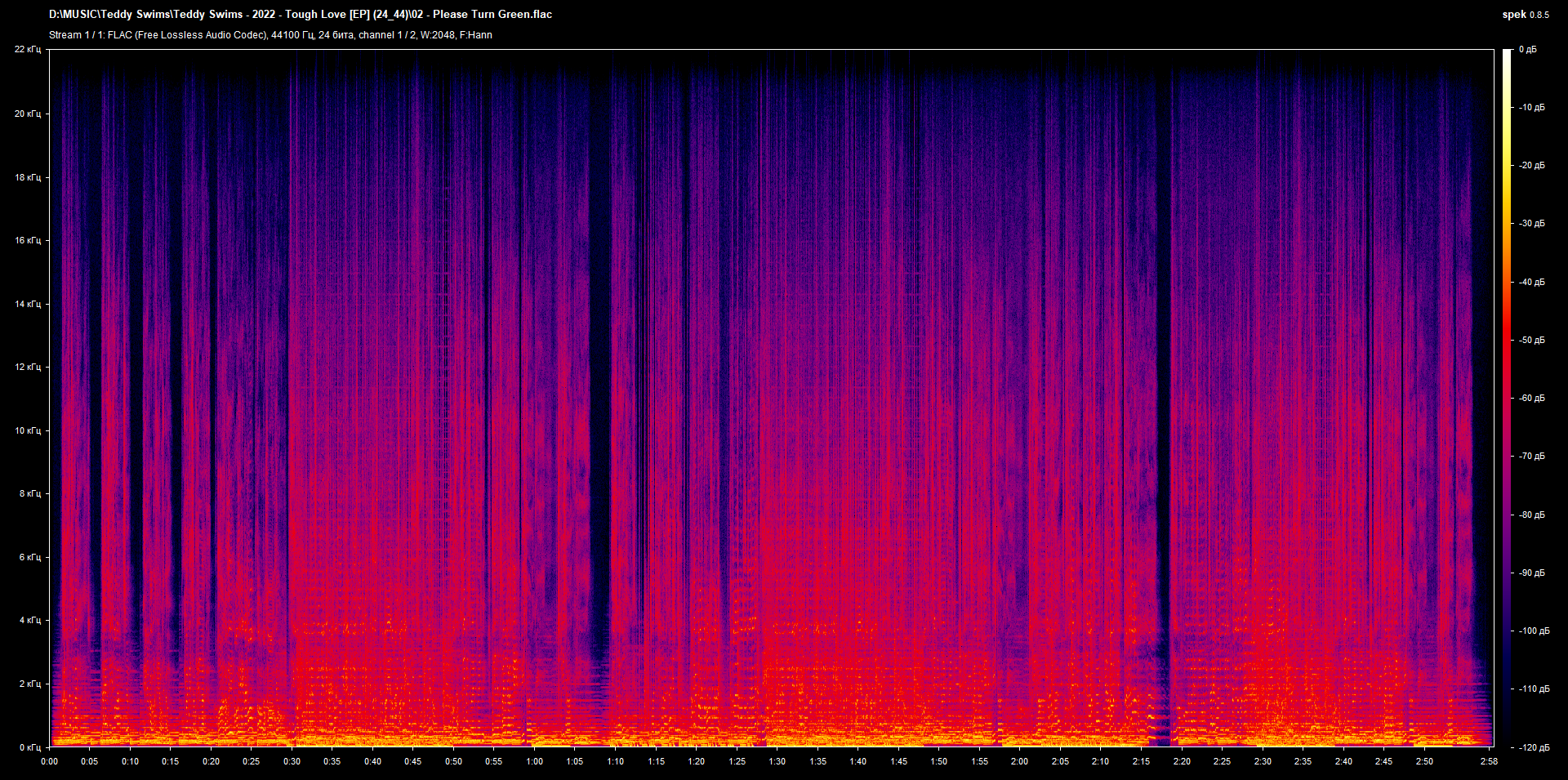Click the 2 кГц frequency axis label

[x=30, y=684]
